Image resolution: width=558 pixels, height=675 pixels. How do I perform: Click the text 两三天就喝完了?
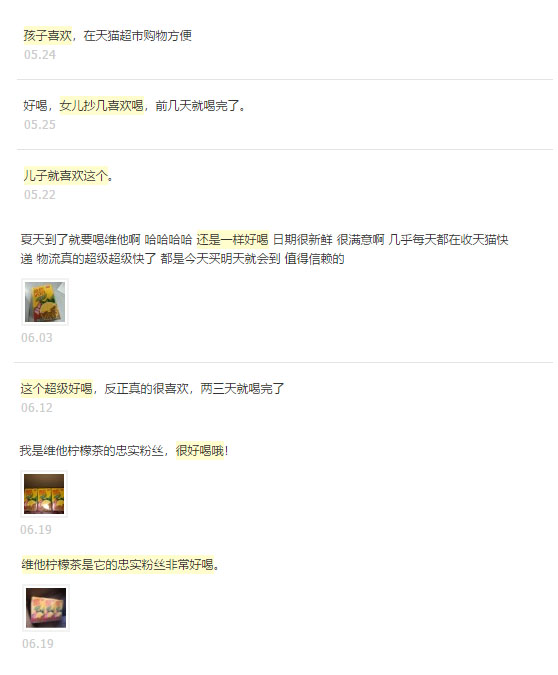(x=242, y=389)
